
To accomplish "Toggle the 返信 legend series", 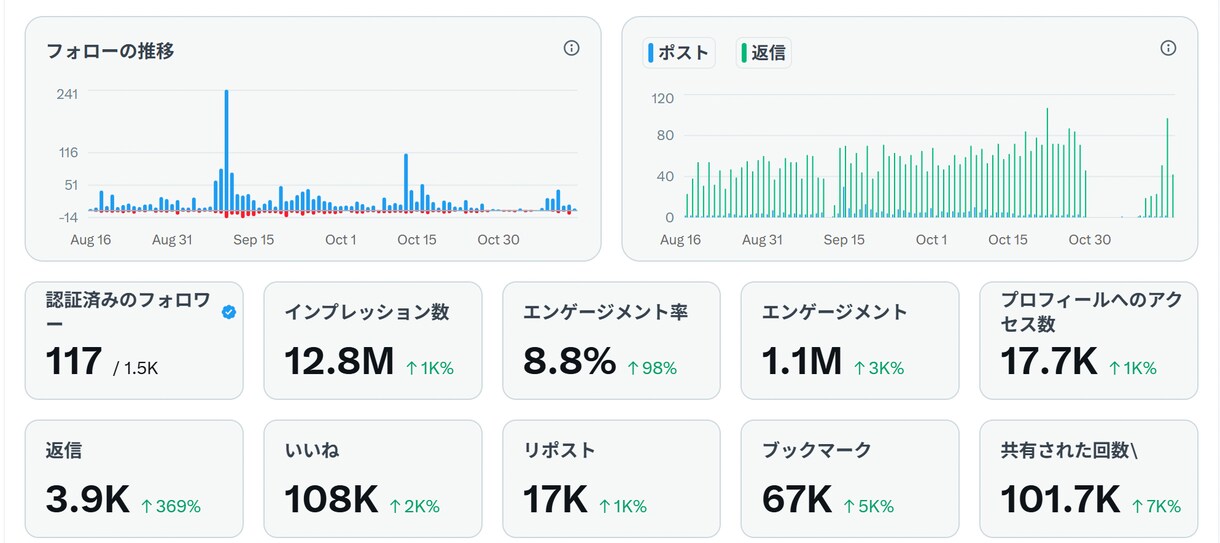I will point(764,53).
